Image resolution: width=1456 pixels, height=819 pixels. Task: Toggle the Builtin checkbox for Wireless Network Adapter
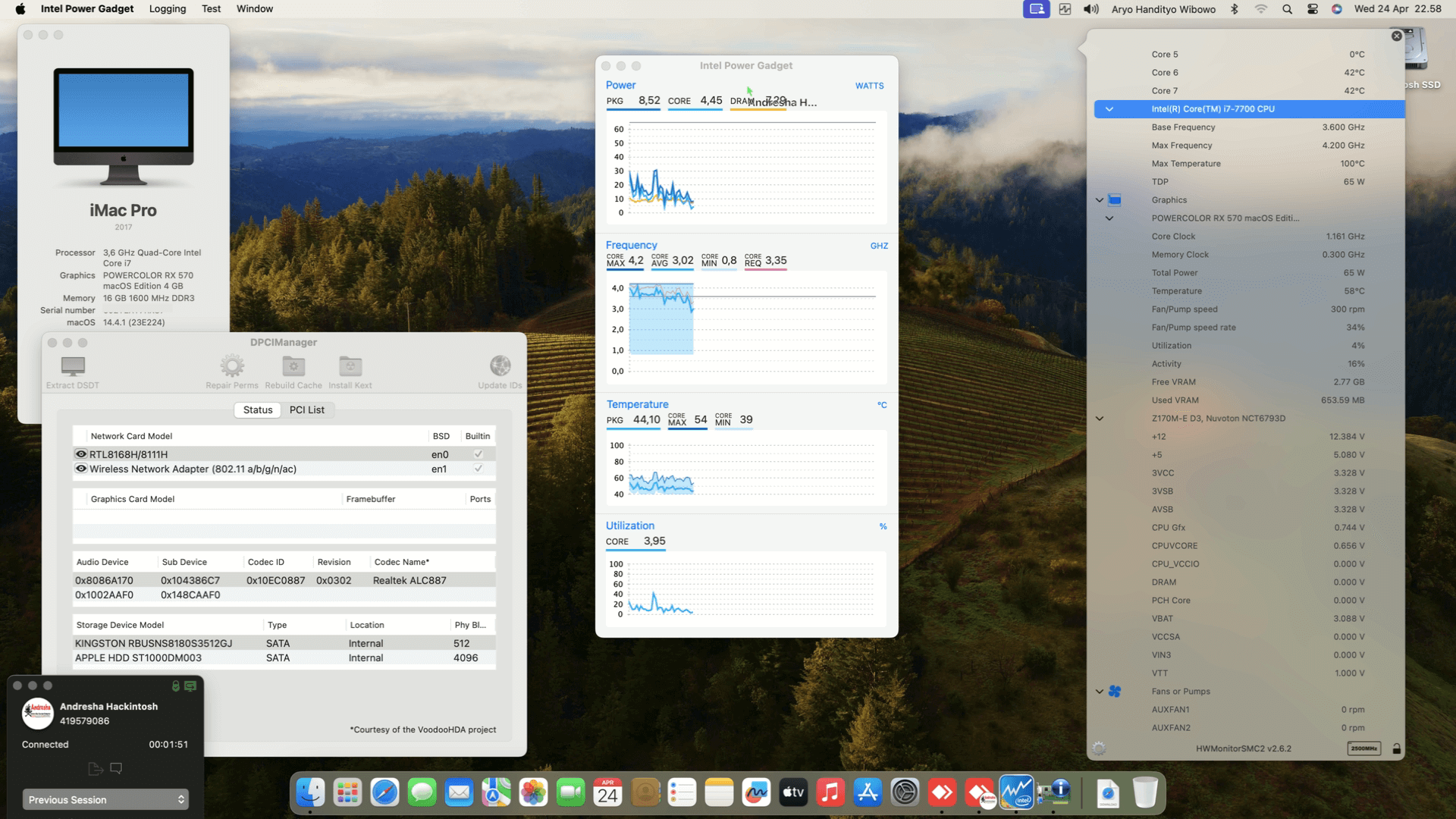[x=478, y=469]
